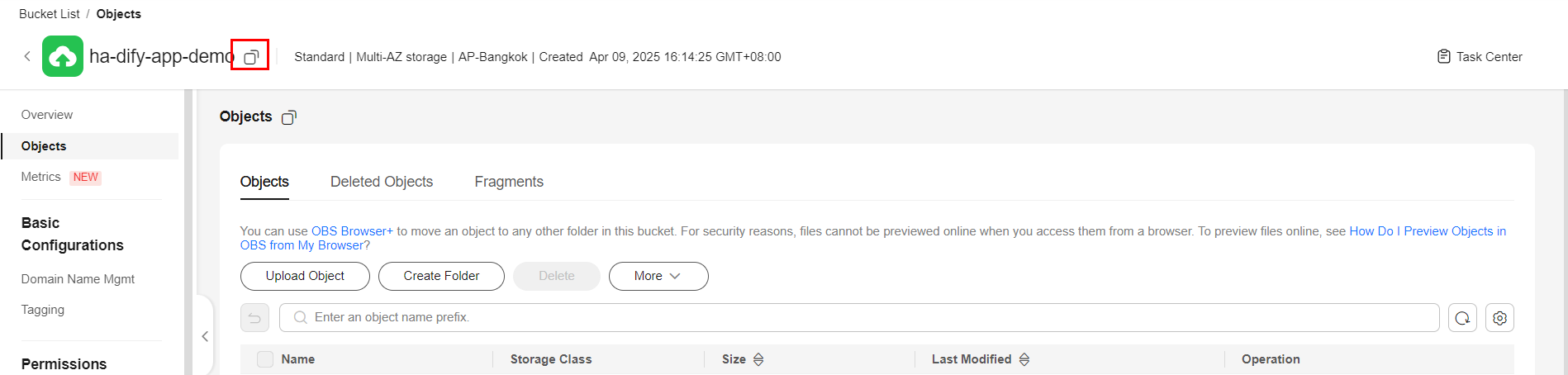Go back using the left arrow
Screen dimensions: 1568x375
click(27, 56)
